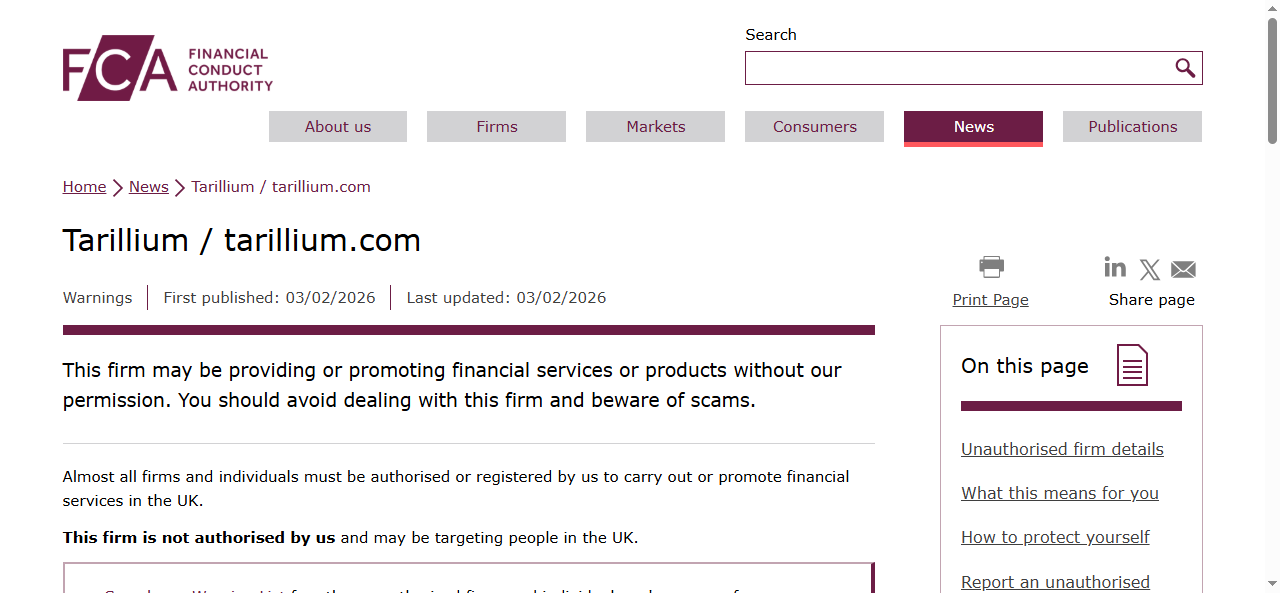The height and width of the screenshot is (593, 1280).
Task: Share page via the email envelope icon
Action: (x=1183, y=269)
